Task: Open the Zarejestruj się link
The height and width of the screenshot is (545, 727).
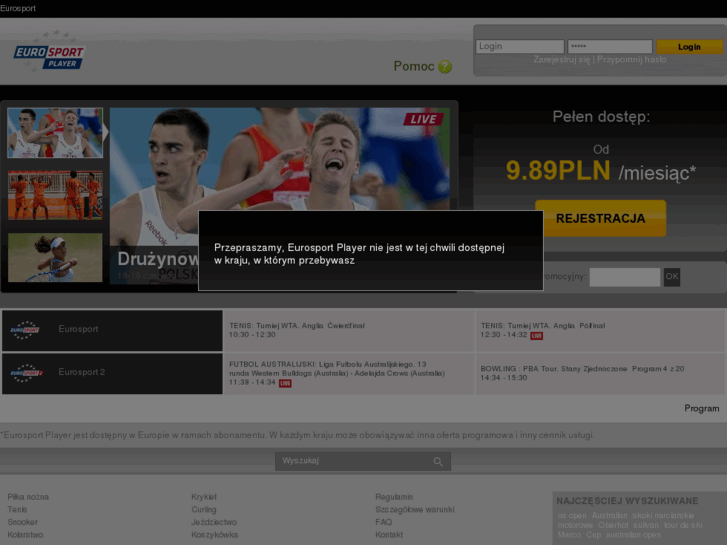Action: point(561,59)
